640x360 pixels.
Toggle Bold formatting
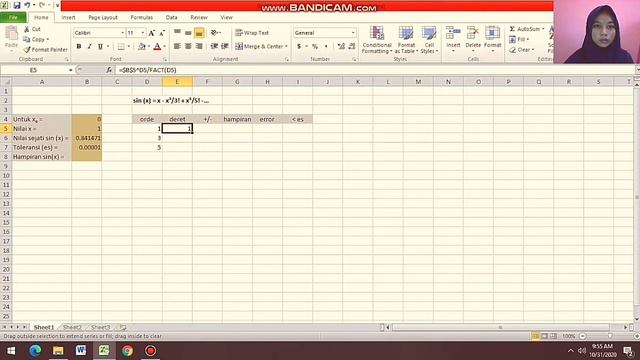click(79, 47)
